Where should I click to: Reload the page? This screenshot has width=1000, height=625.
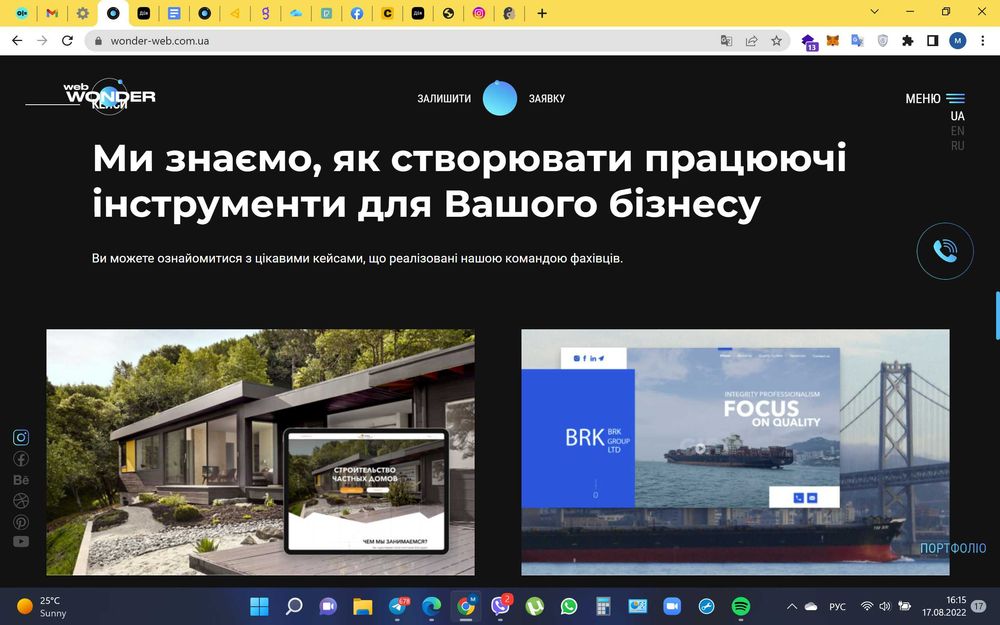click(x=67, y=41)
